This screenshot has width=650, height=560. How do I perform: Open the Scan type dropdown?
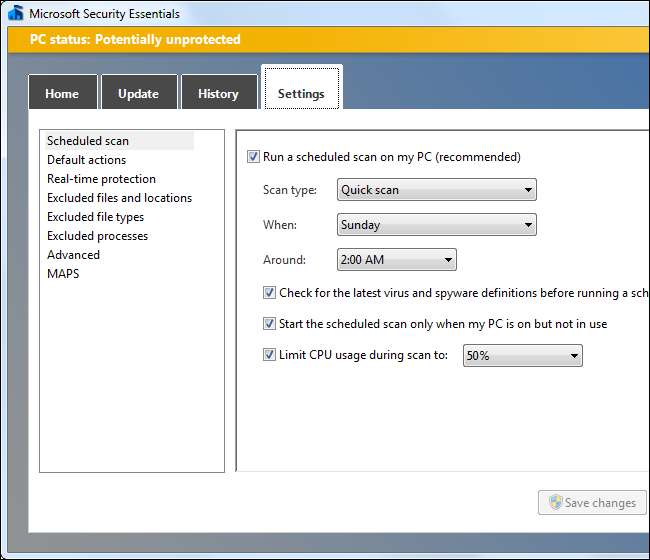pos(436,190)
